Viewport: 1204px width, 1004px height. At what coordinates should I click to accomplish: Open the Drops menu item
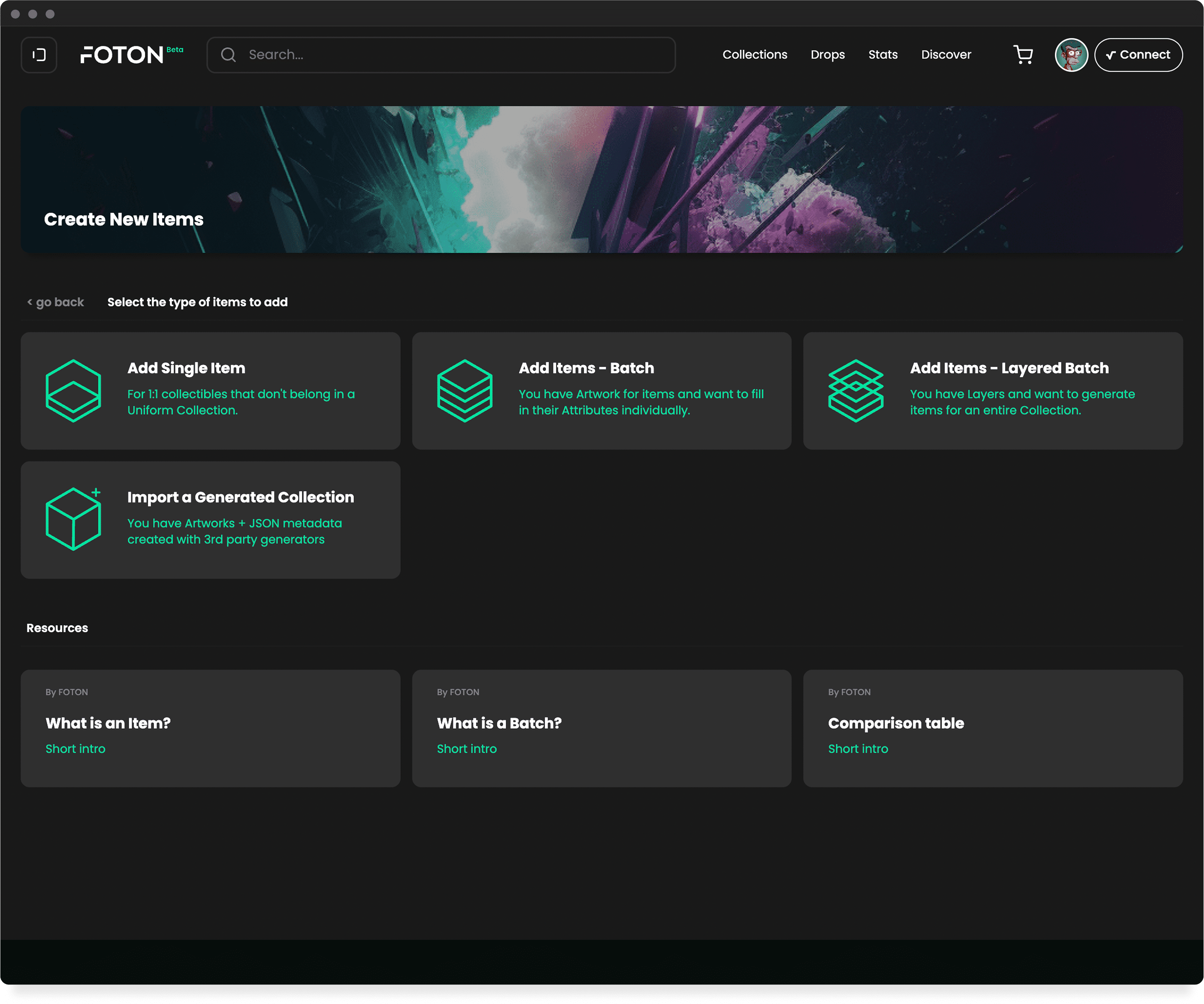point(827,55)
